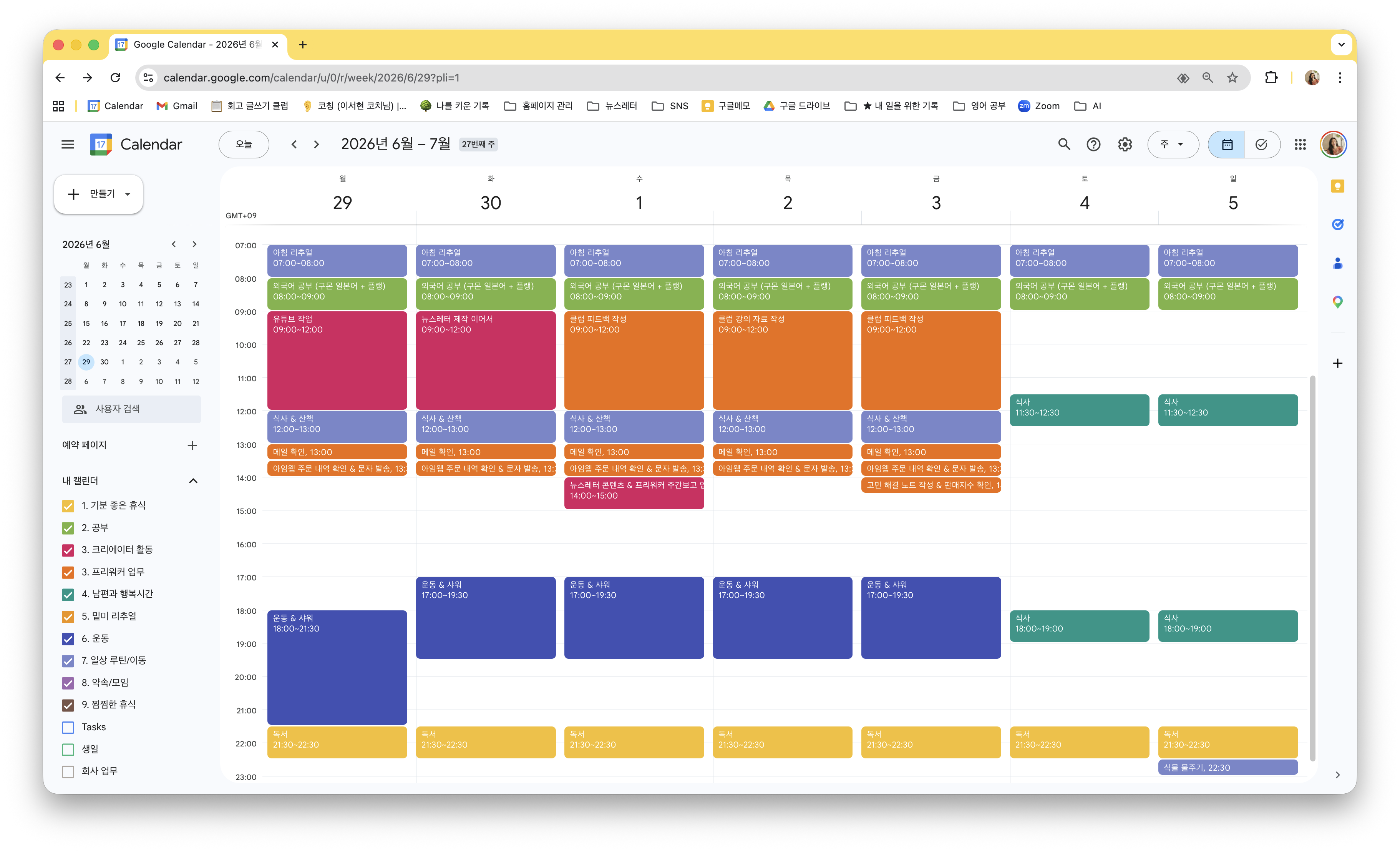This screenshot has width=1400, height=851.
Task: Open the '주' view switcher dropdown
Action: pos(1173,145)
